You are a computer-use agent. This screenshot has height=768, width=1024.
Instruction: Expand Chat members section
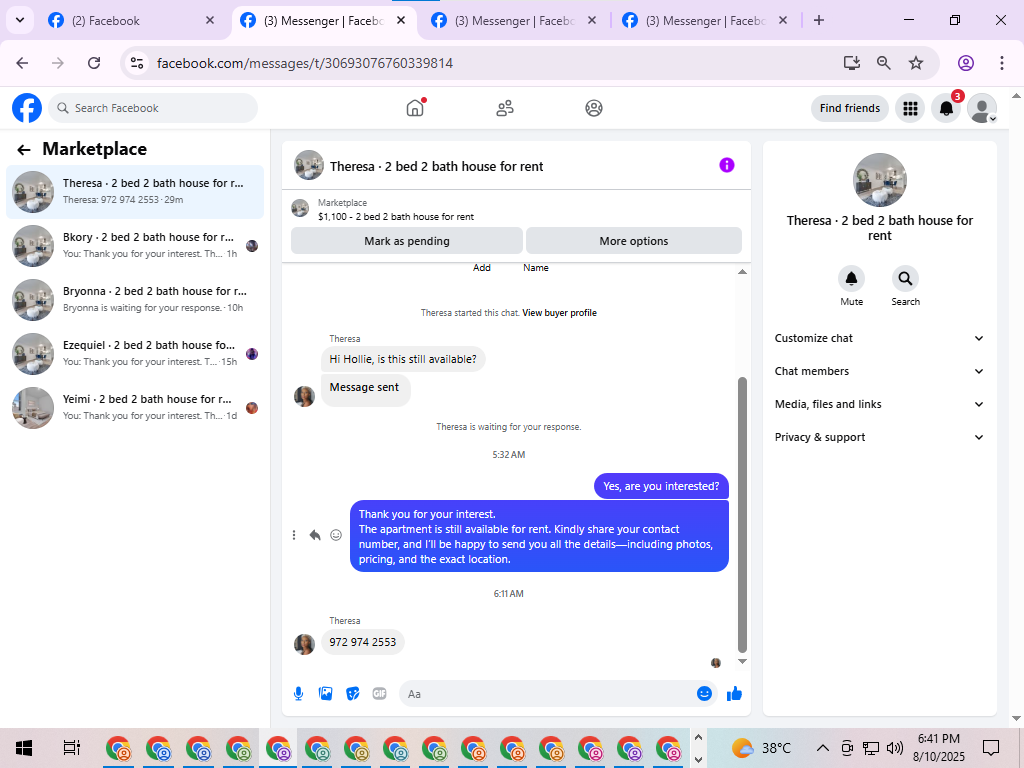(879, 371)
